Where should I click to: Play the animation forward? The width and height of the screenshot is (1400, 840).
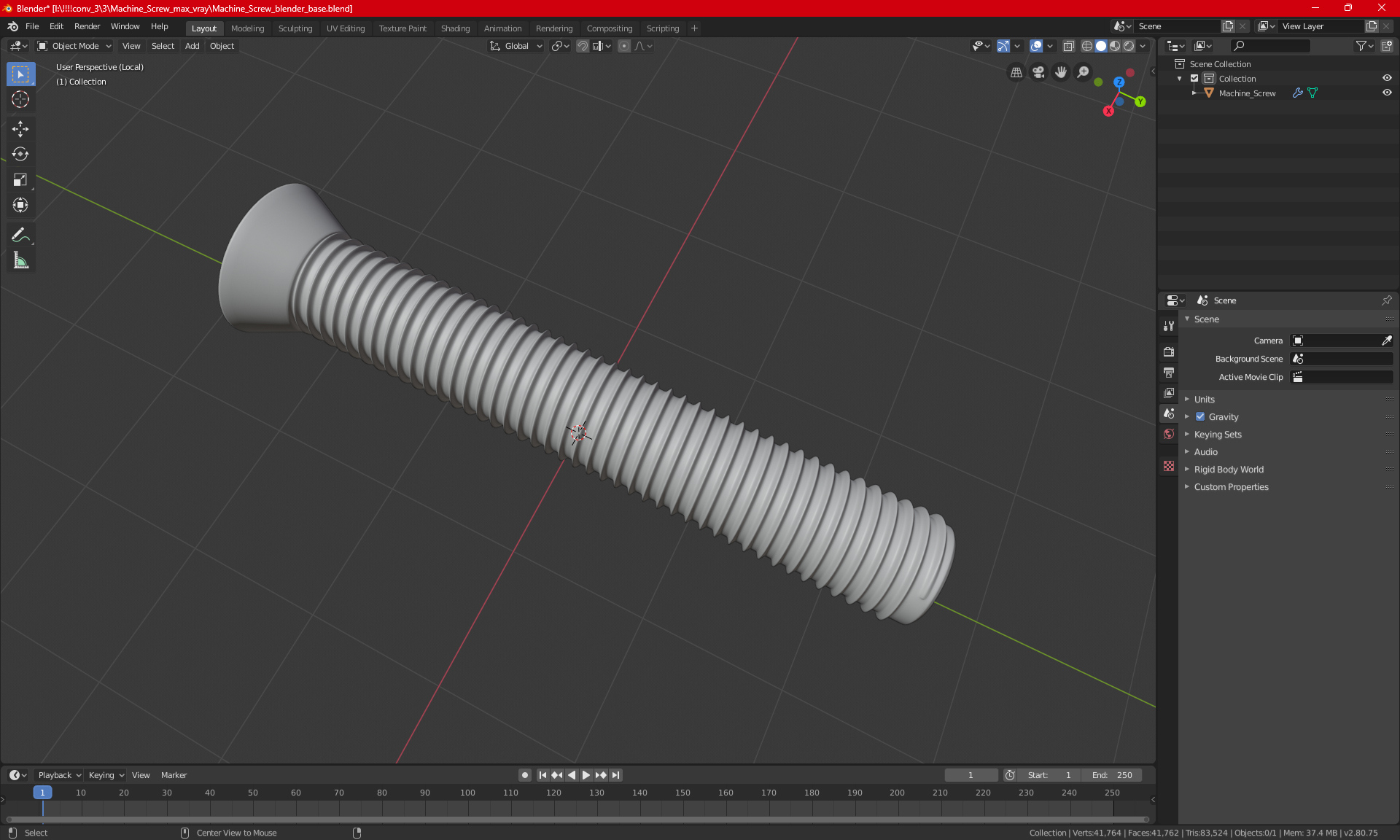pos(586,775)
